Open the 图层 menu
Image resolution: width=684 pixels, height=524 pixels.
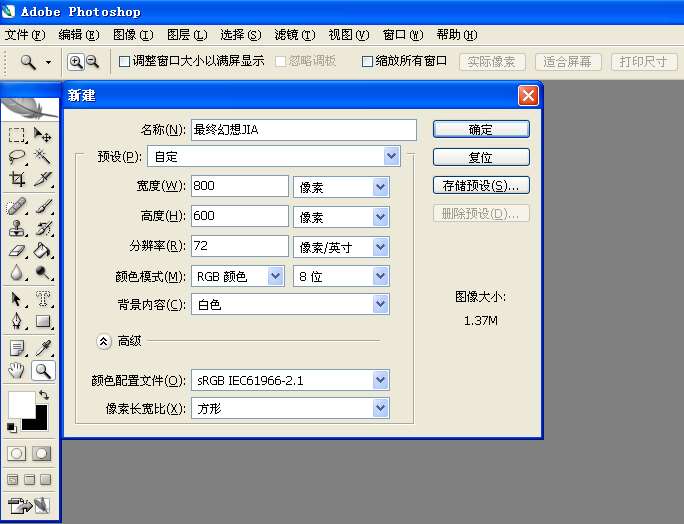(187, 35)
